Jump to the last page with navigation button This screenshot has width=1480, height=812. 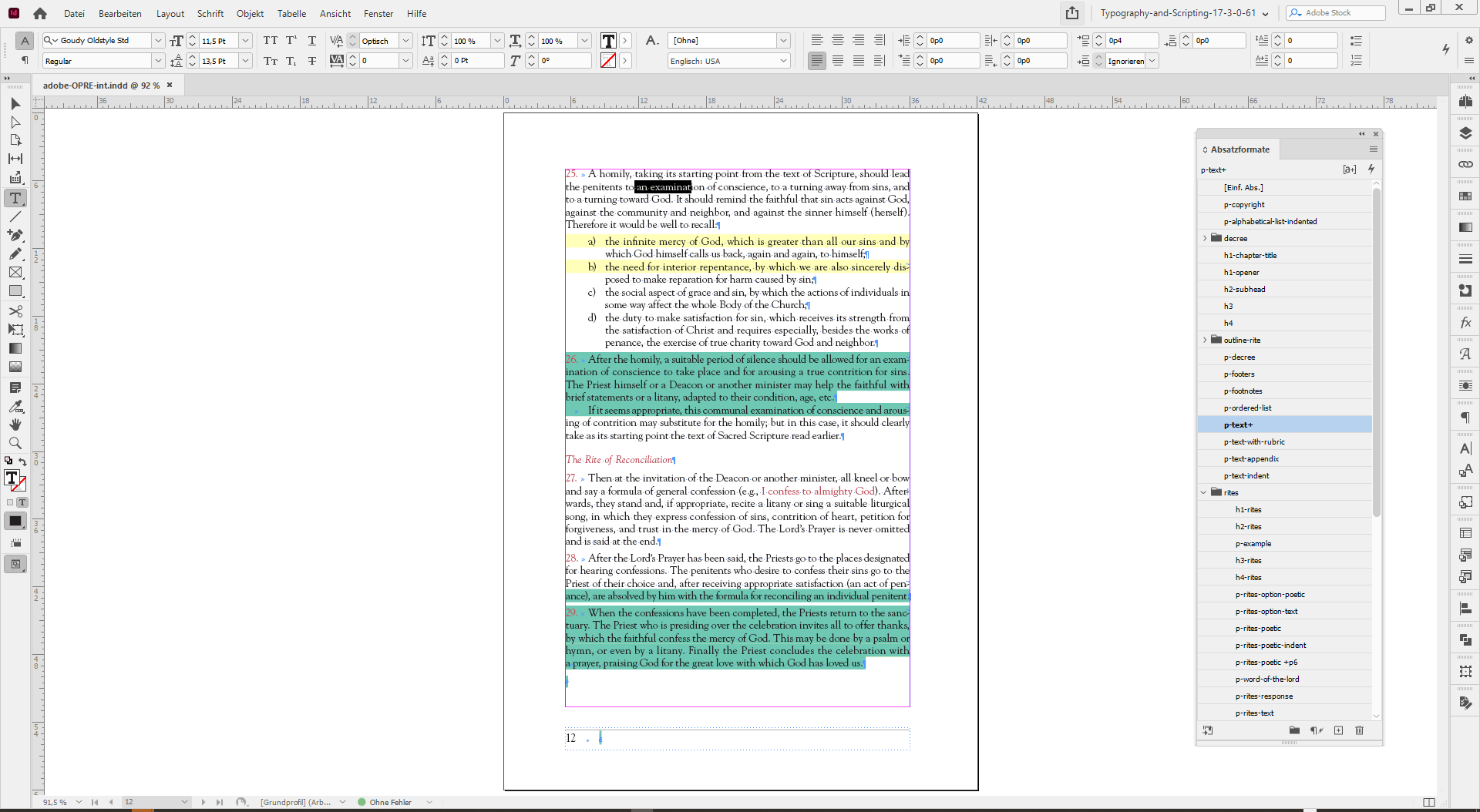point(220,802)
